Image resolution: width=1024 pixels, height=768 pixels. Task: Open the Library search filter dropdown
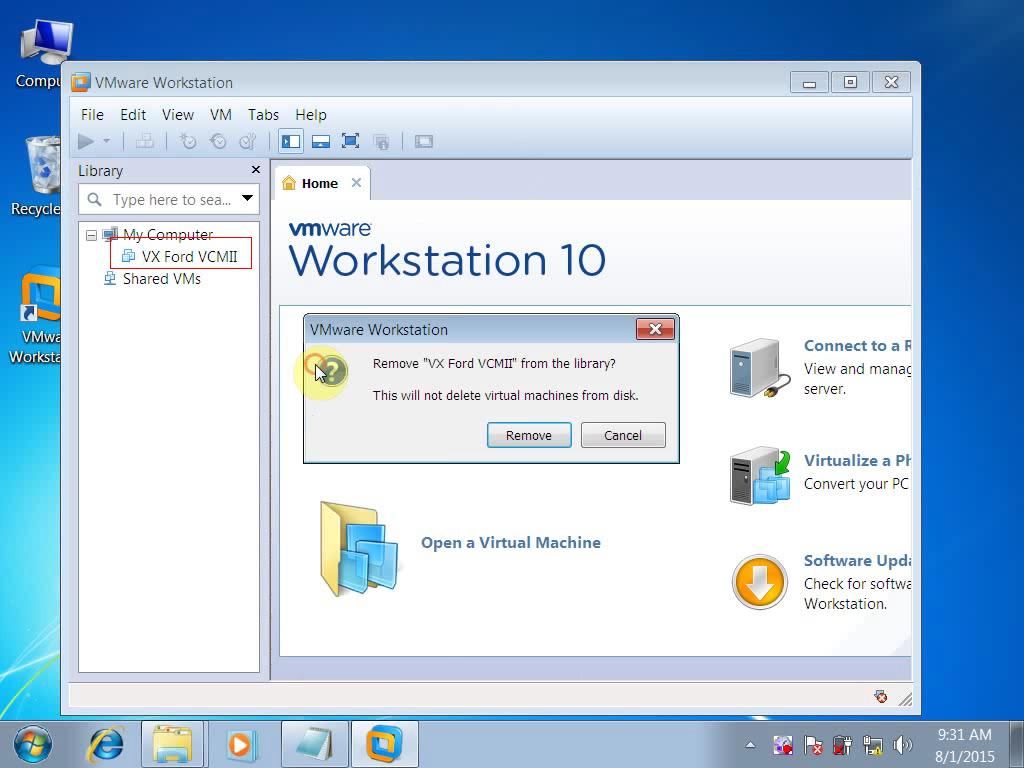click(x=248, y=198)
